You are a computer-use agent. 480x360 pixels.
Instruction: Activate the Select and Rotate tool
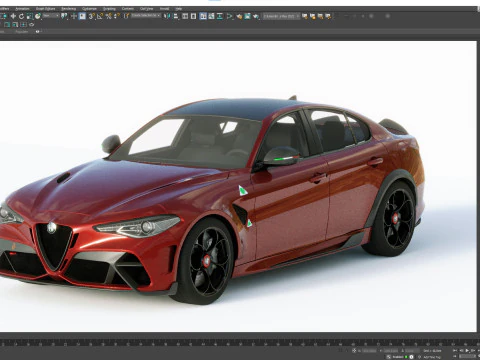[x=21, y=16]
